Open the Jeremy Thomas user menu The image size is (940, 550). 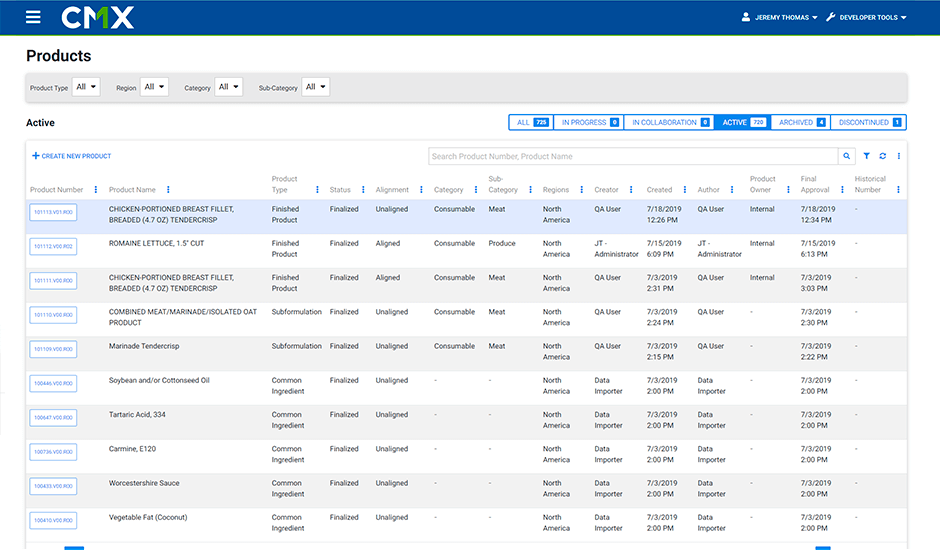tap(779, 17)
